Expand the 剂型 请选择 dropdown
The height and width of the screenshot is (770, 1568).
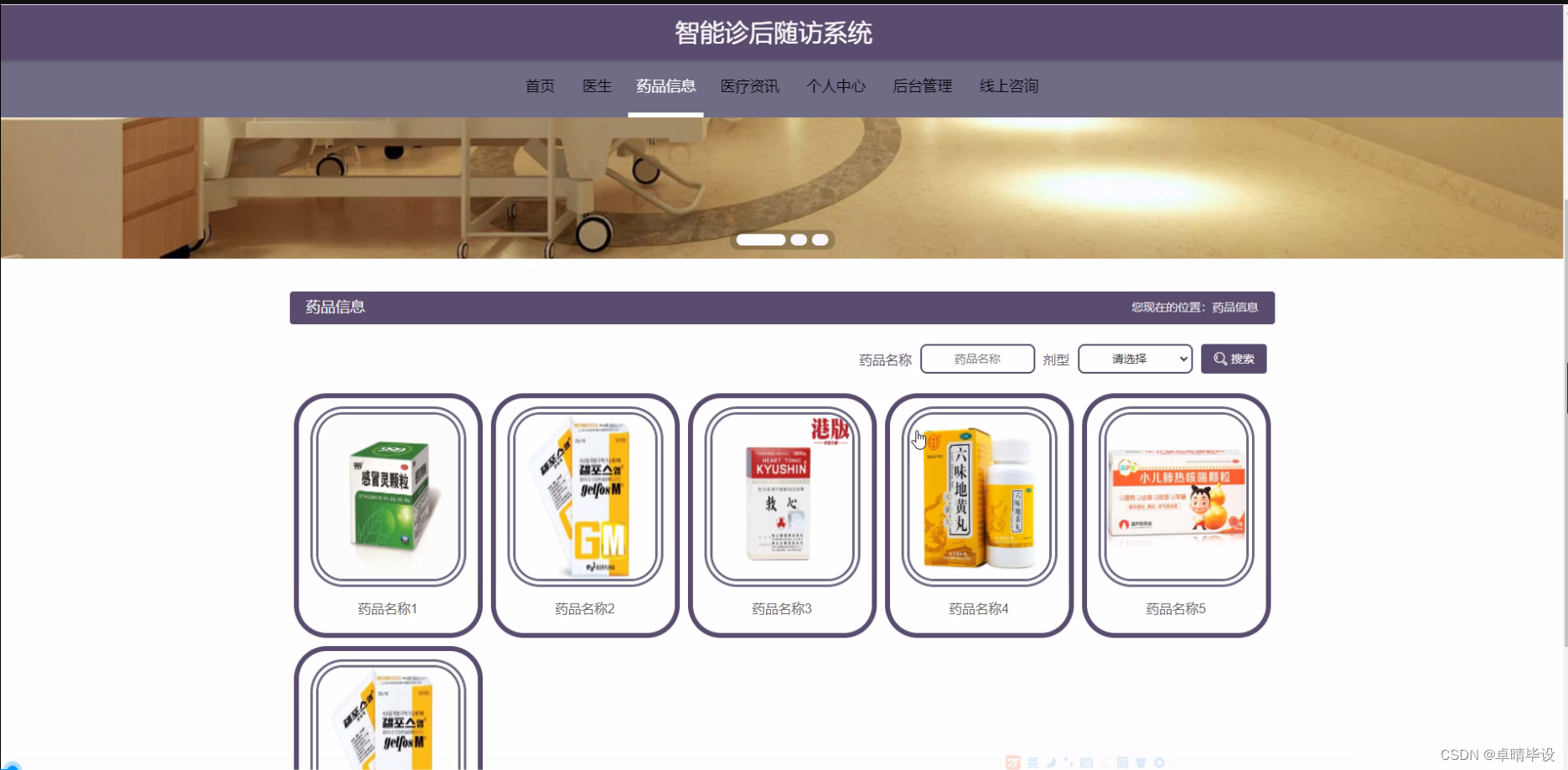click(x=1135, y=359)
